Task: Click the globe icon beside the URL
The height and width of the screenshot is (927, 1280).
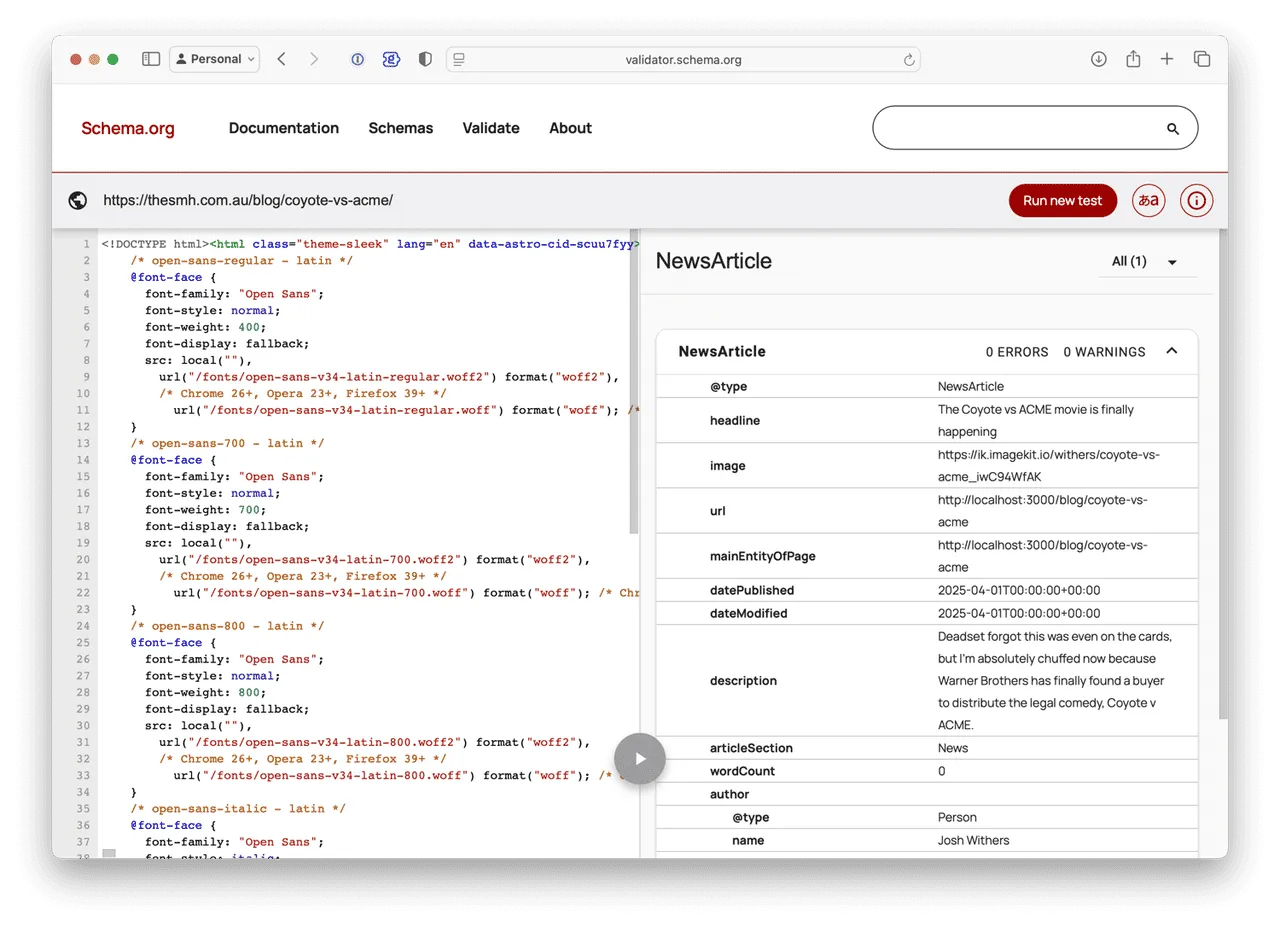Action: 78,200
